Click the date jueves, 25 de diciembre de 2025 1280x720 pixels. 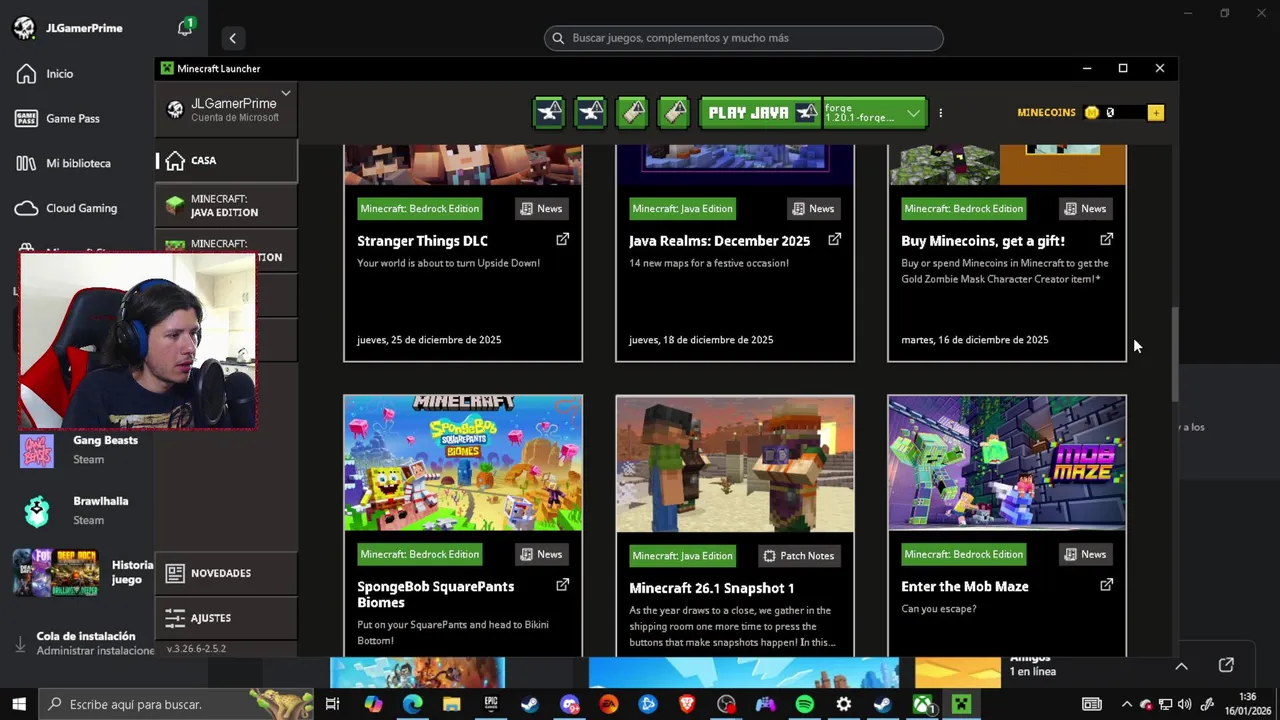coord(429,340)
